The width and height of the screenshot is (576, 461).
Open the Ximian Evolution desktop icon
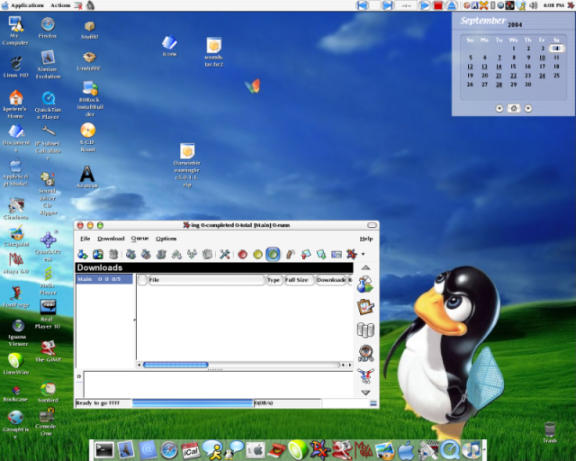coord(48,65)
